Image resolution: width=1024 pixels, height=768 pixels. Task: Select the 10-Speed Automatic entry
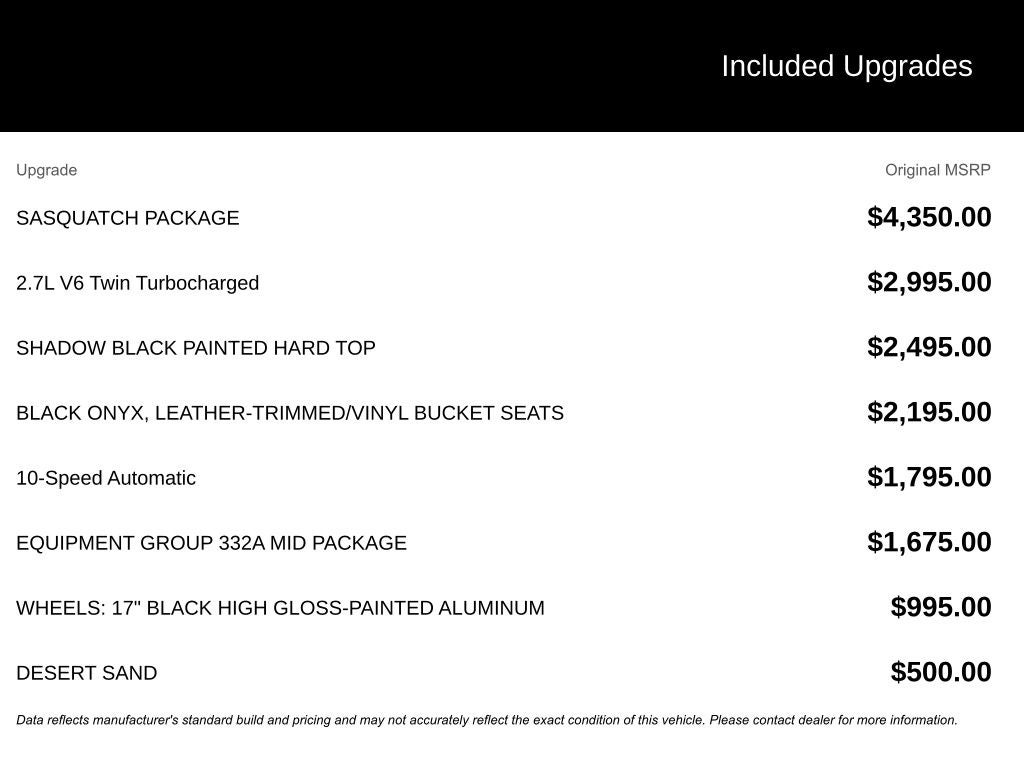click(106, 478)
